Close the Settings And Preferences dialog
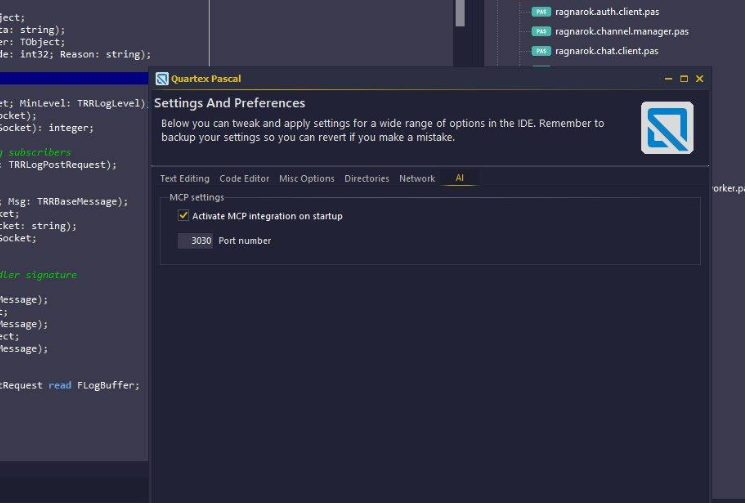Image resolution: width=745 pixels, height=503 pixels. pos(699,79)
